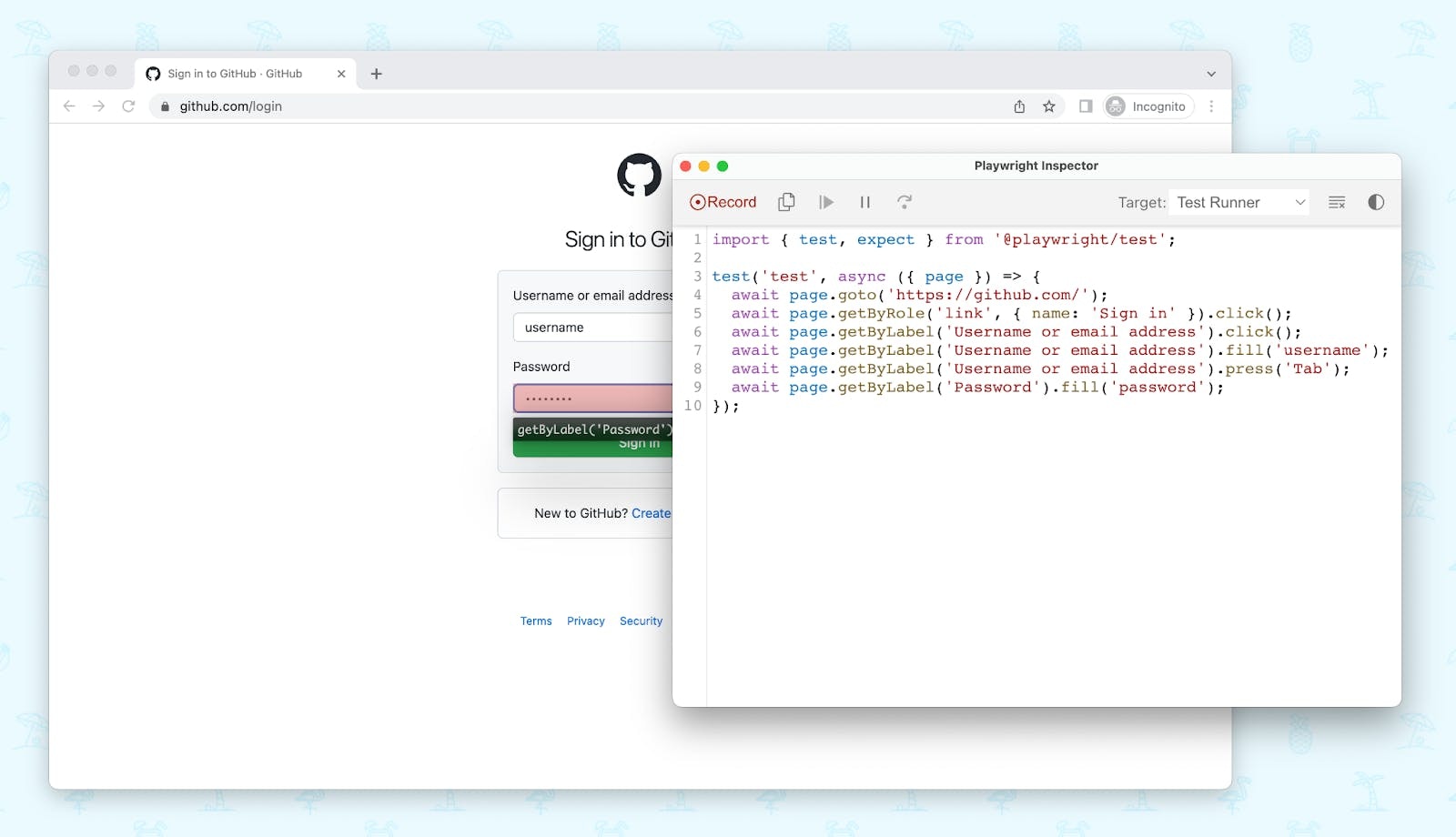This screenshot has height=837, width=1456.
Task: Open the Target dropdown showing Test Runner
Action: 1239,202
